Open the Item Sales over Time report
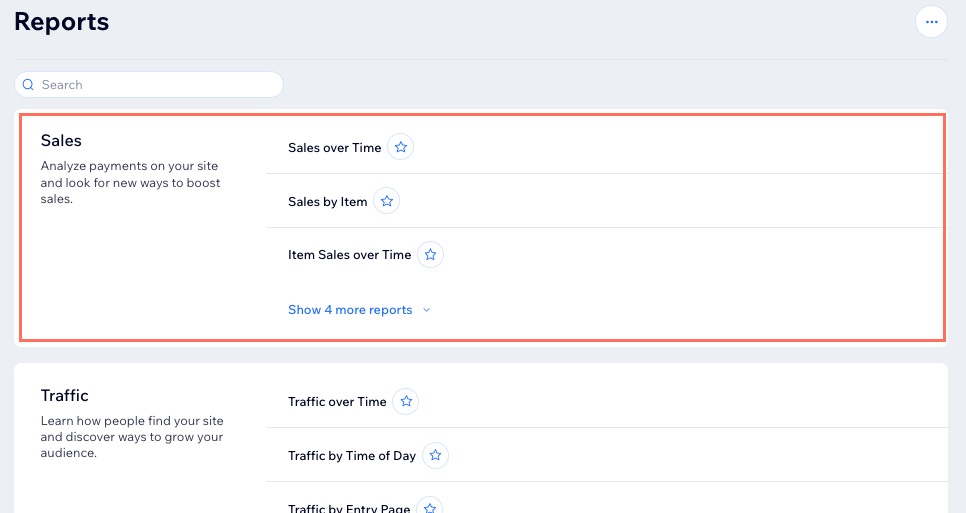966x513 pixels. (349, 255)
